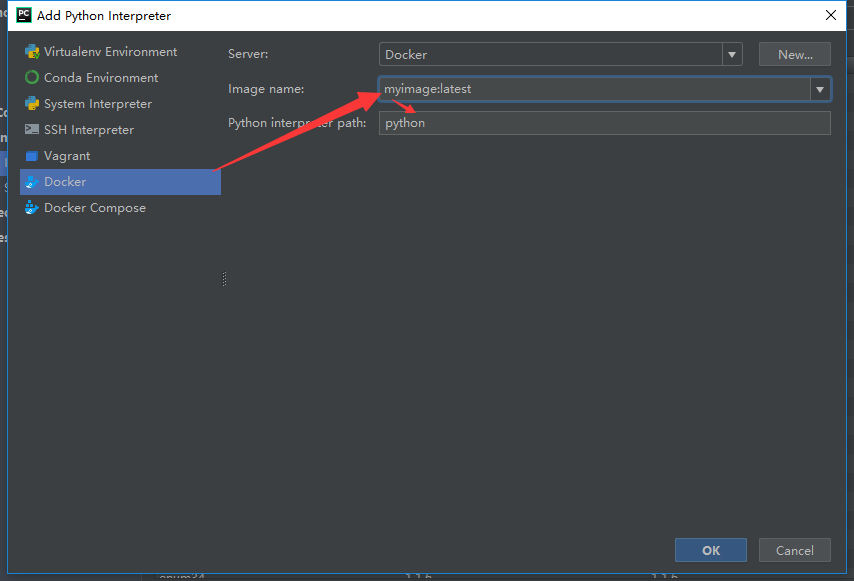Click the 'Server:' label

tap(248, 54)
